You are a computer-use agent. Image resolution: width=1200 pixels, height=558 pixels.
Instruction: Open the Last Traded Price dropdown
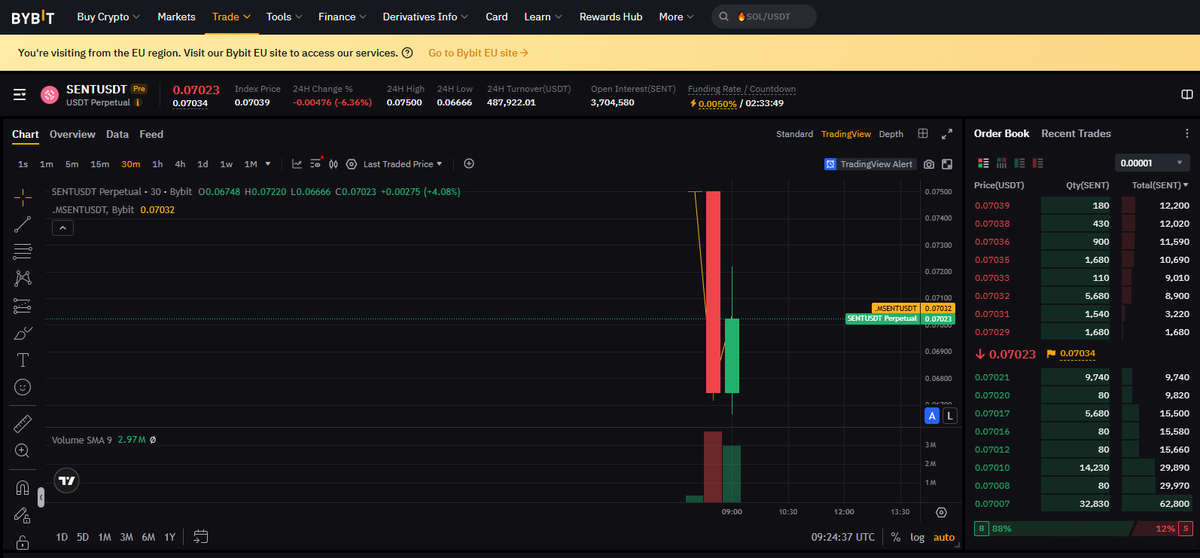402,164
